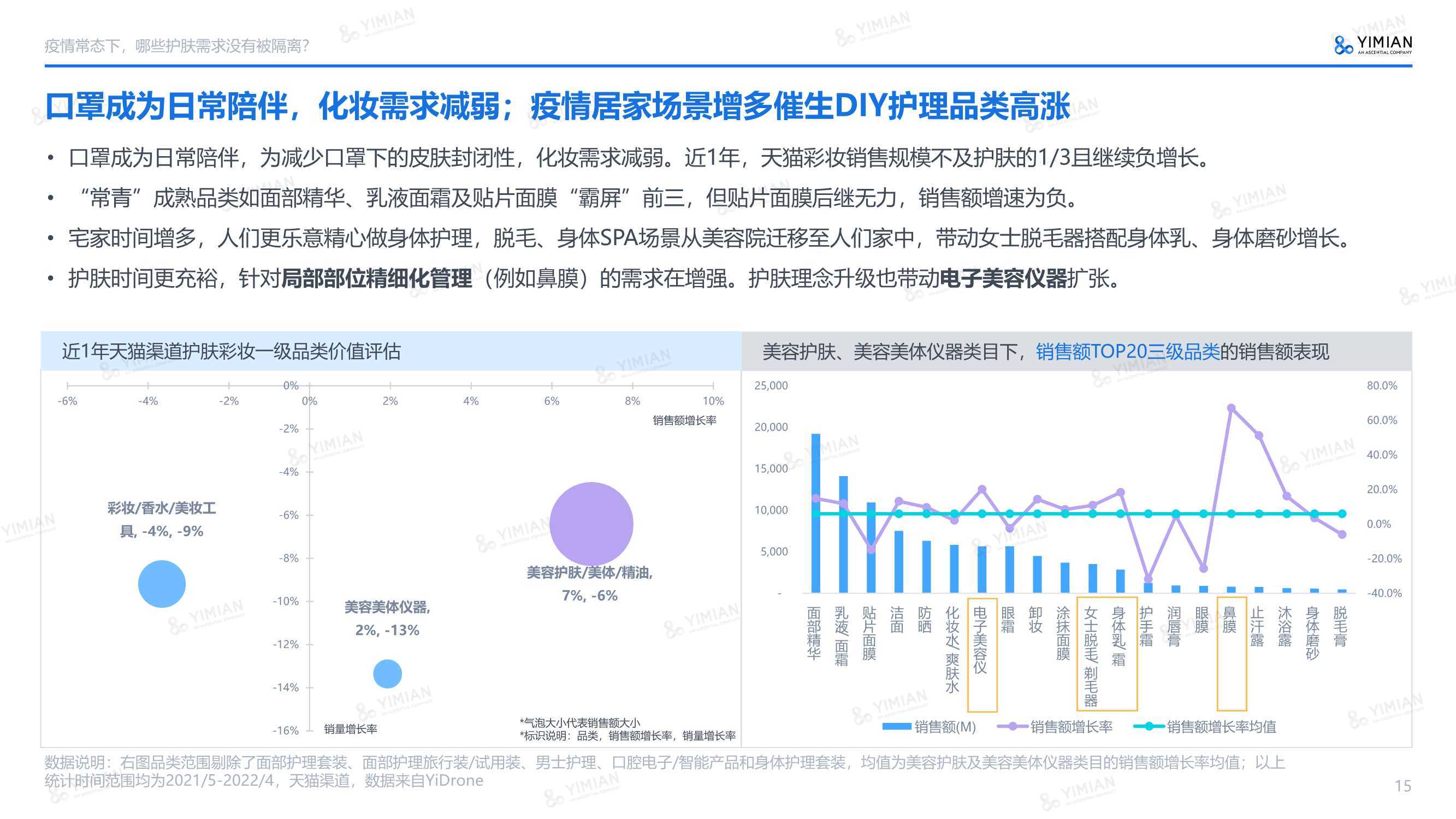Click the *气泡大小代表销售额大小 note
This screenshot has width=1456, height=819.
[x=580, y=722]
